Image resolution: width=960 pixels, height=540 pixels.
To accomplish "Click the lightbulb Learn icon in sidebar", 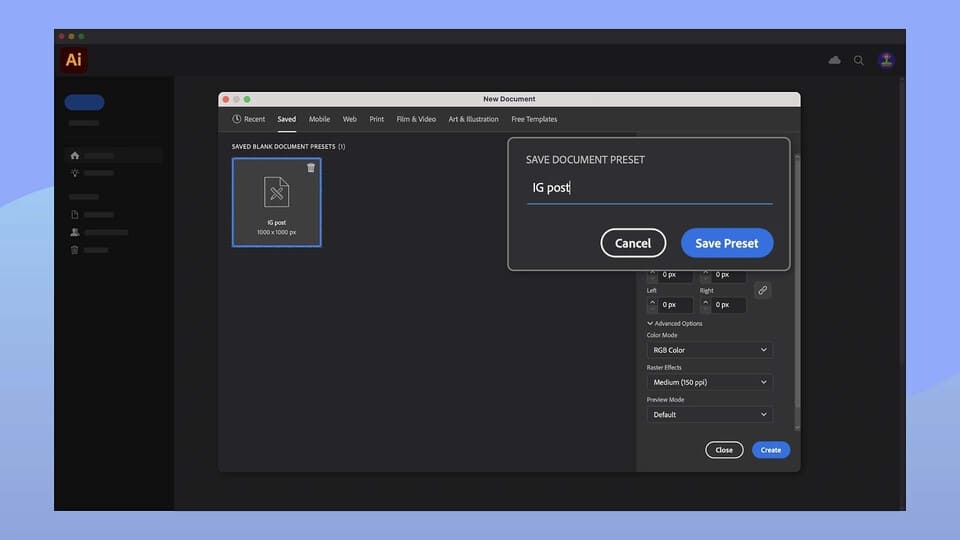I will click(75, 173).
